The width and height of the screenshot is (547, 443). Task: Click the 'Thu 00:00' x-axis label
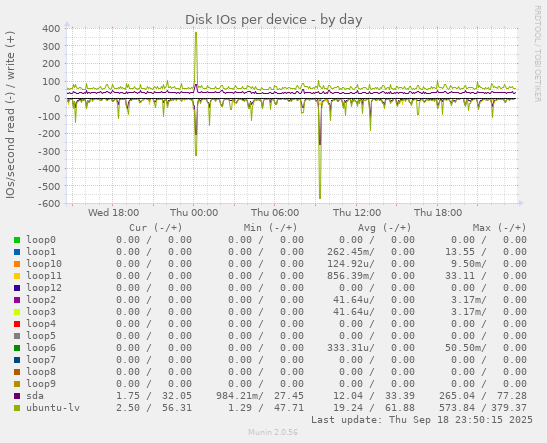(x=194, y=212)
